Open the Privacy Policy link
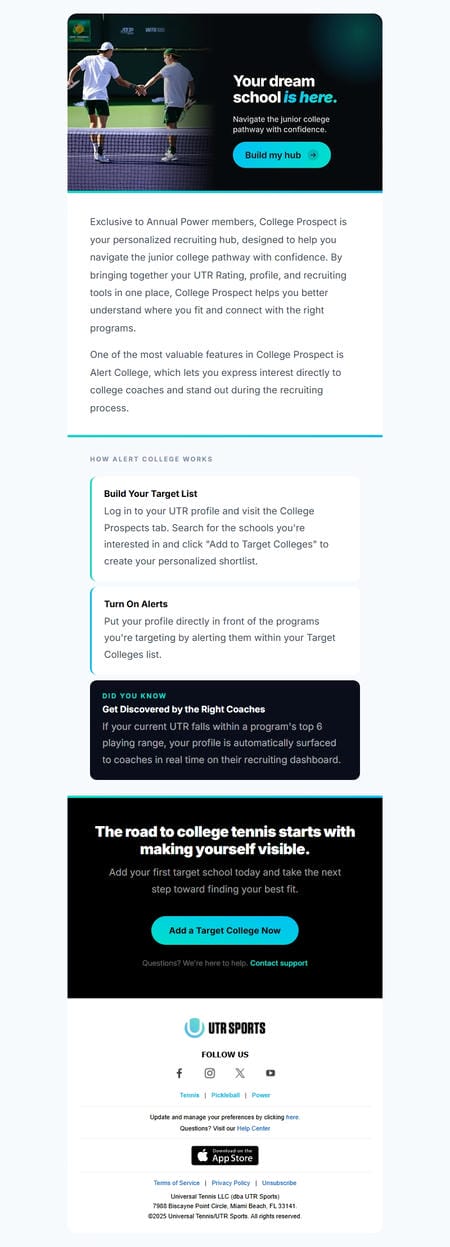450x1247 pixels. pyautogui.click(x=231, y=1183)
